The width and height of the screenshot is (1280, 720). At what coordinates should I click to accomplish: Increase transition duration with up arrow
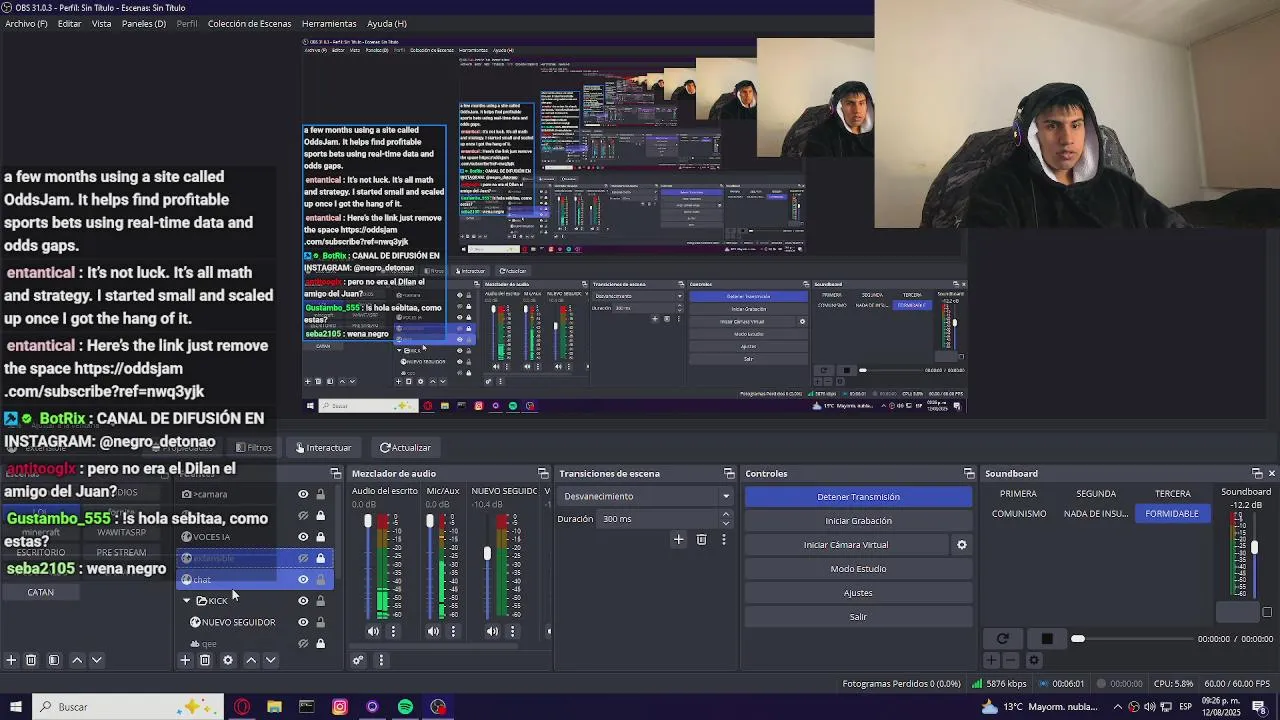(x=726, y=514)
